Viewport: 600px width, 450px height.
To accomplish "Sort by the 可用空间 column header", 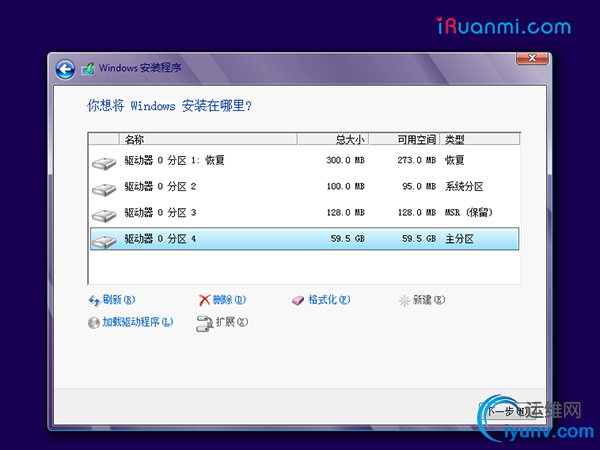I will tap(404, 139).
